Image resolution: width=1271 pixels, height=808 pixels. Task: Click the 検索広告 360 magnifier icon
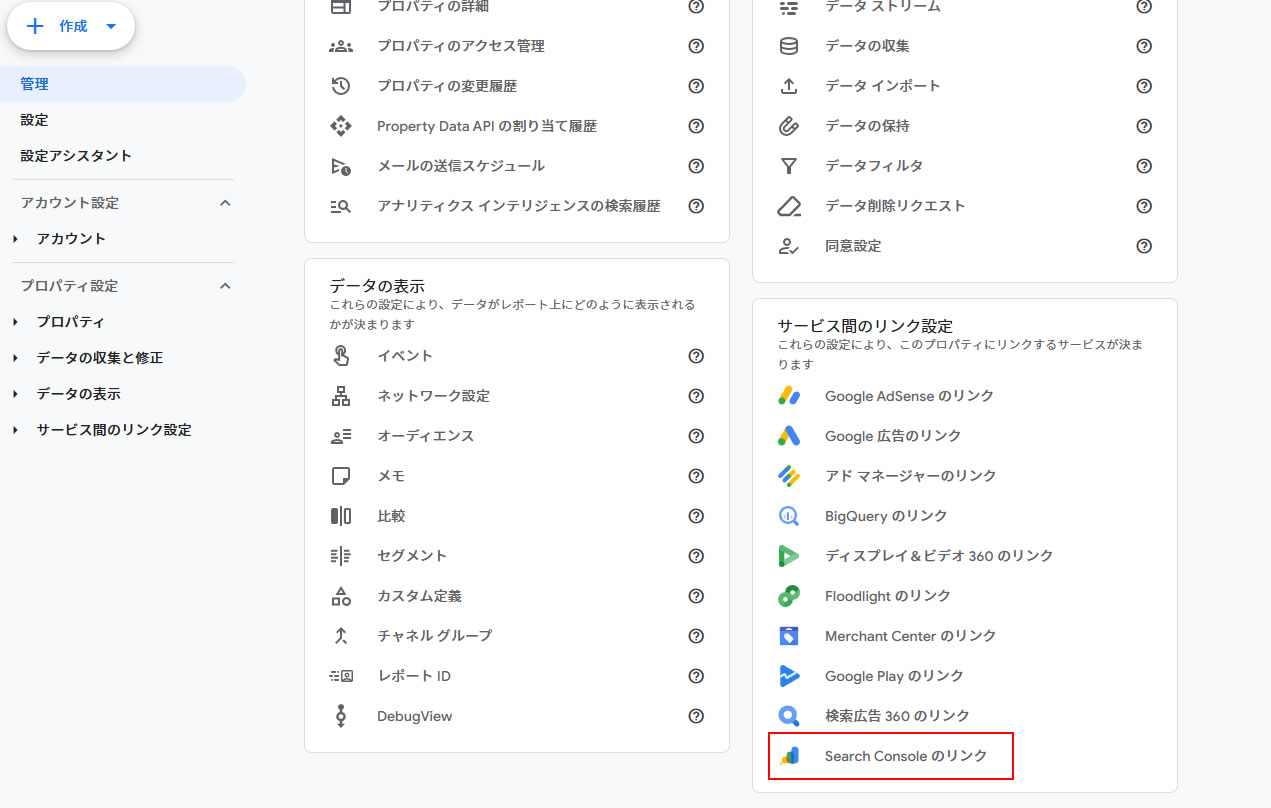[x=791, y=716]
